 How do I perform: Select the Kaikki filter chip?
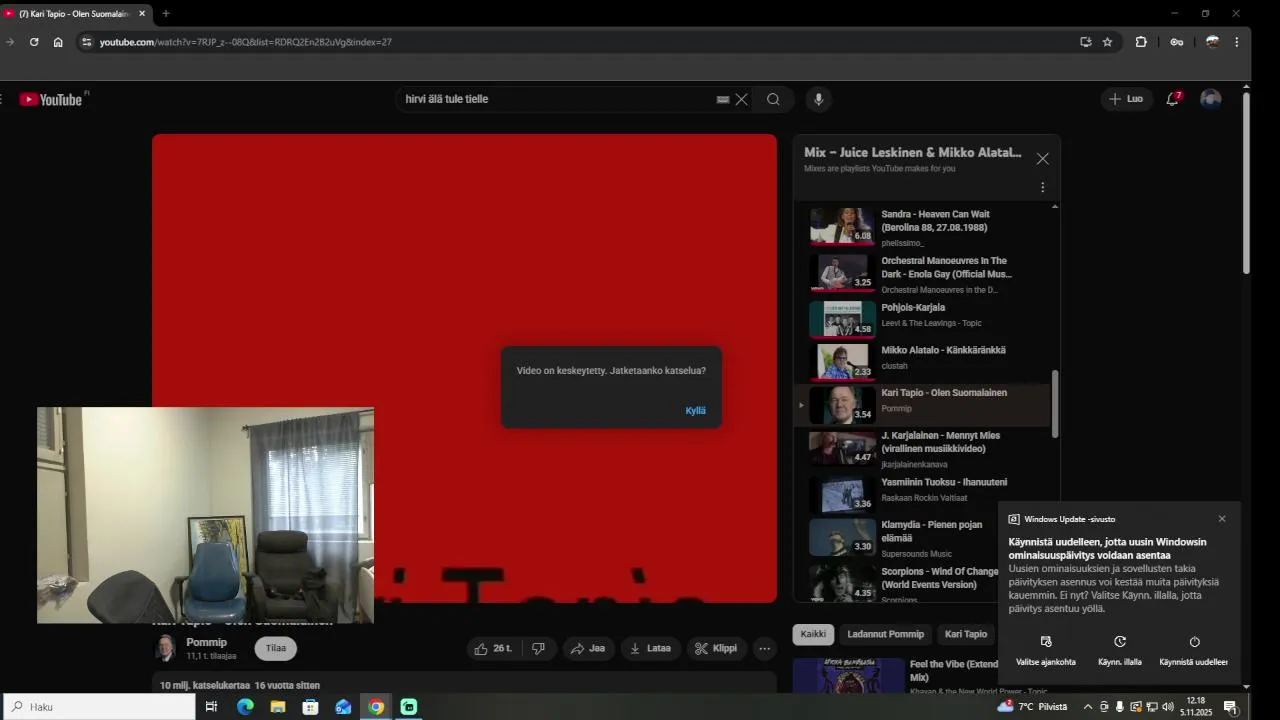[x=813, y=634]
